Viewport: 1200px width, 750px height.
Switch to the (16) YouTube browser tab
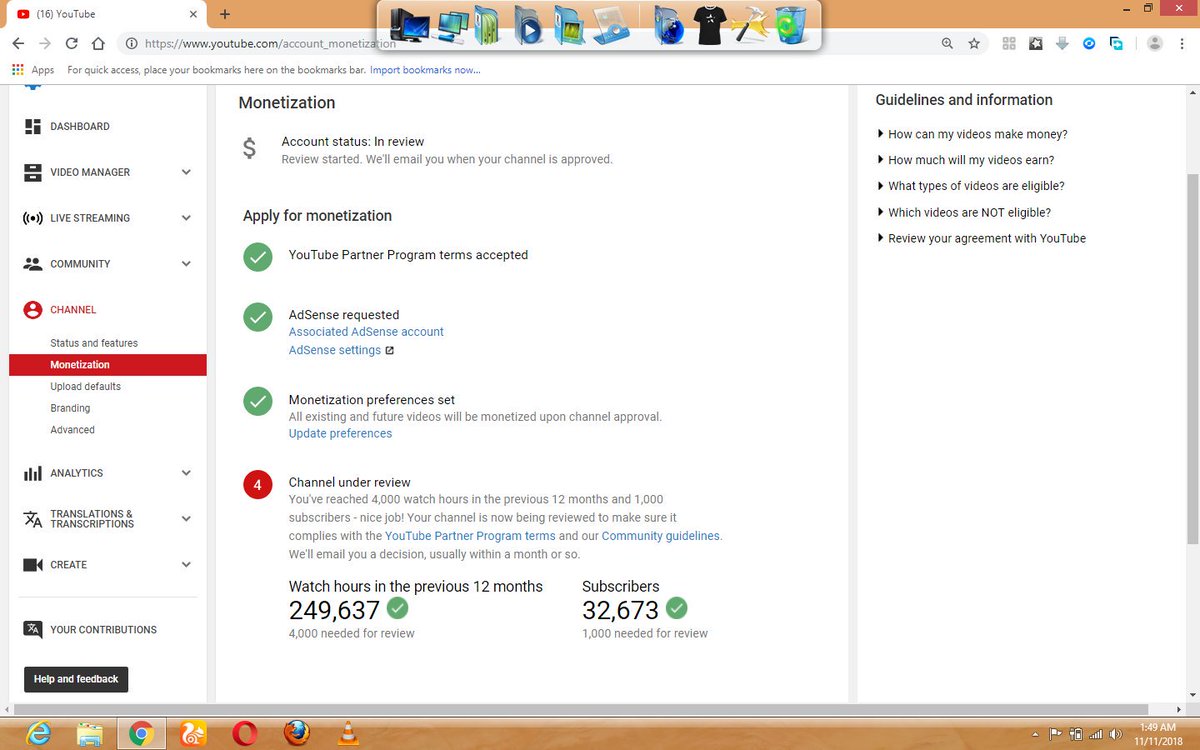point(105,14)
